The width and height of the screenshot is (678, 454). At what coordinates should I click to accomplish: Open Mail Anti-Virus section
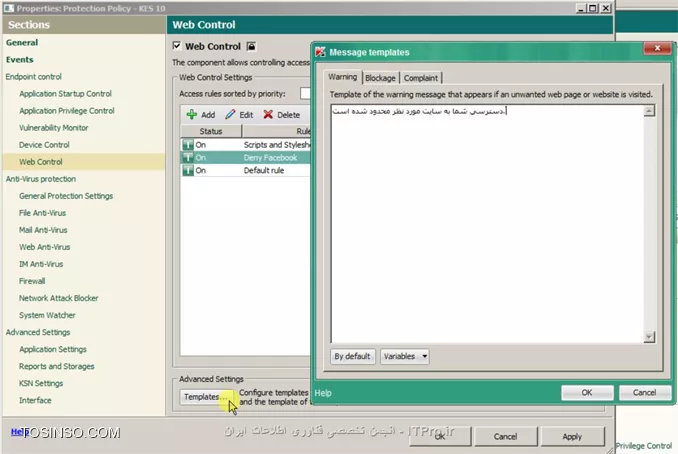coord(43,230)
